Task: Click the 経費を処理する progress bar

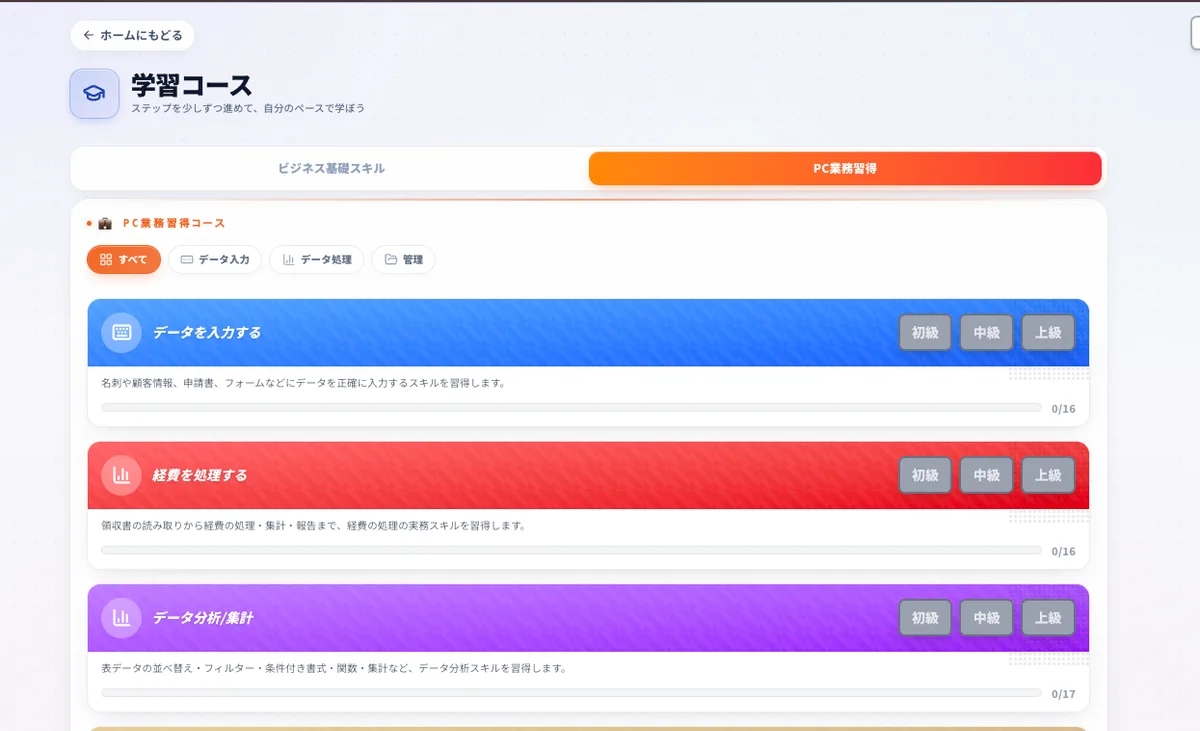Action: (x=571, y=551)
